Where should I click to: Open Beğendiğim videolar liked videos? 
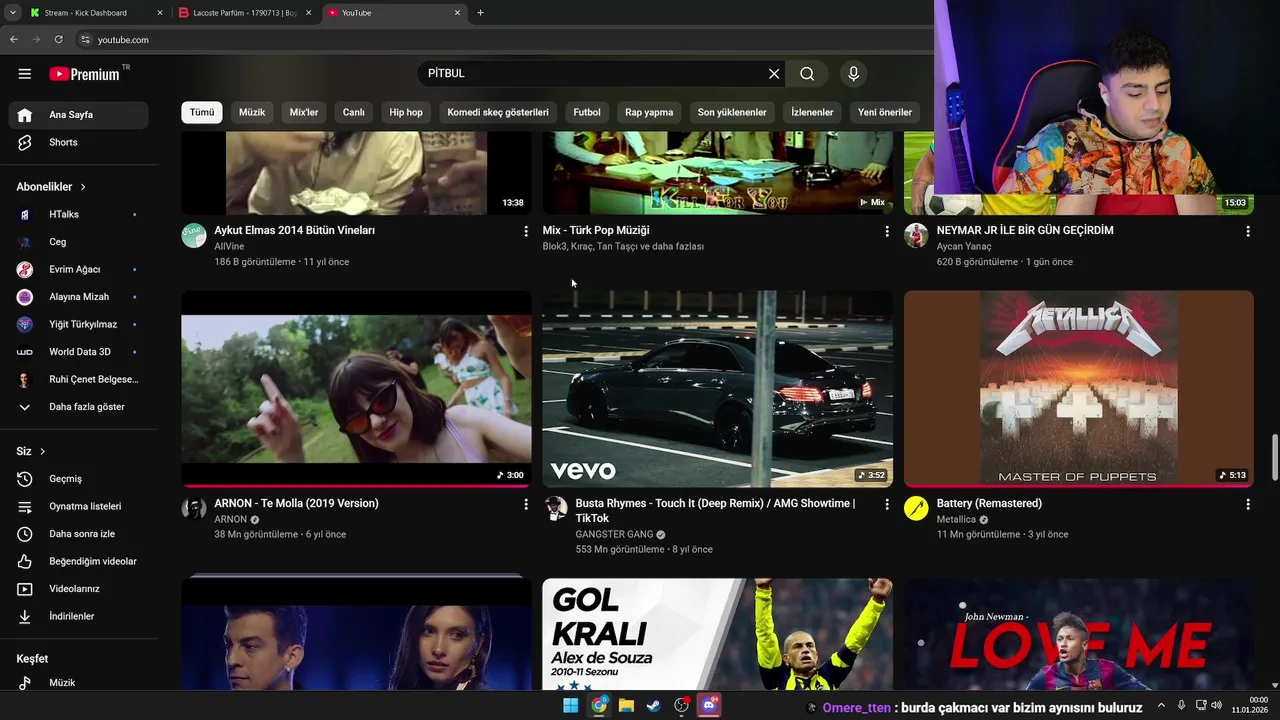(x=78, y=561)
